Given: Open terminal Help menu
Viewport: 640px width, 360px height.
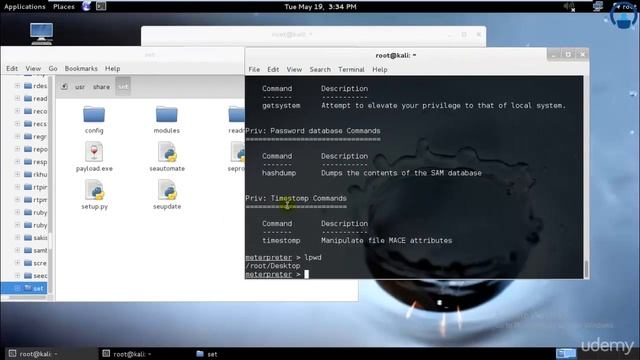Looking at the screenshot, I should click(380, 69).
